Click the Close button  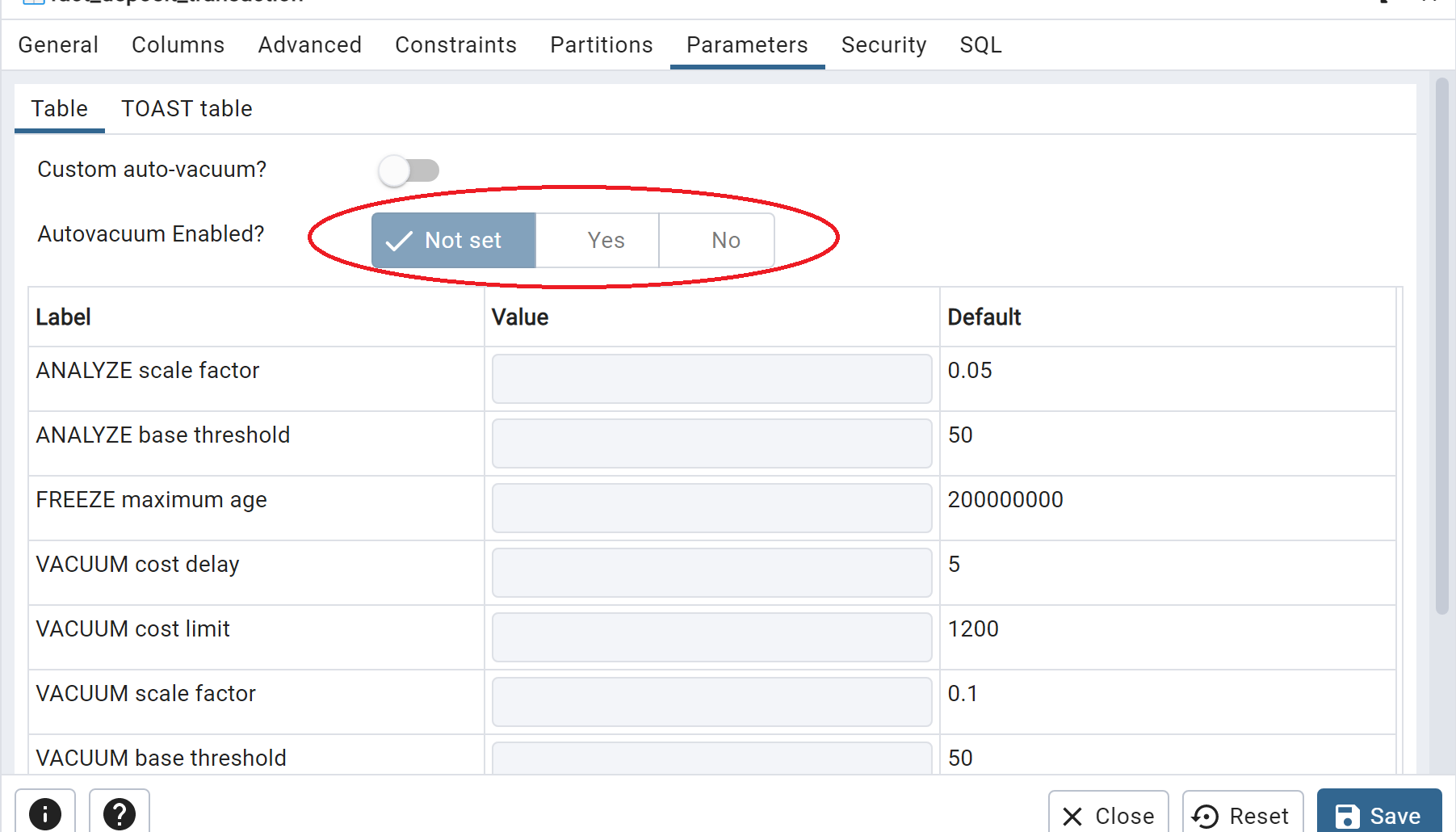pos(1108,815)
